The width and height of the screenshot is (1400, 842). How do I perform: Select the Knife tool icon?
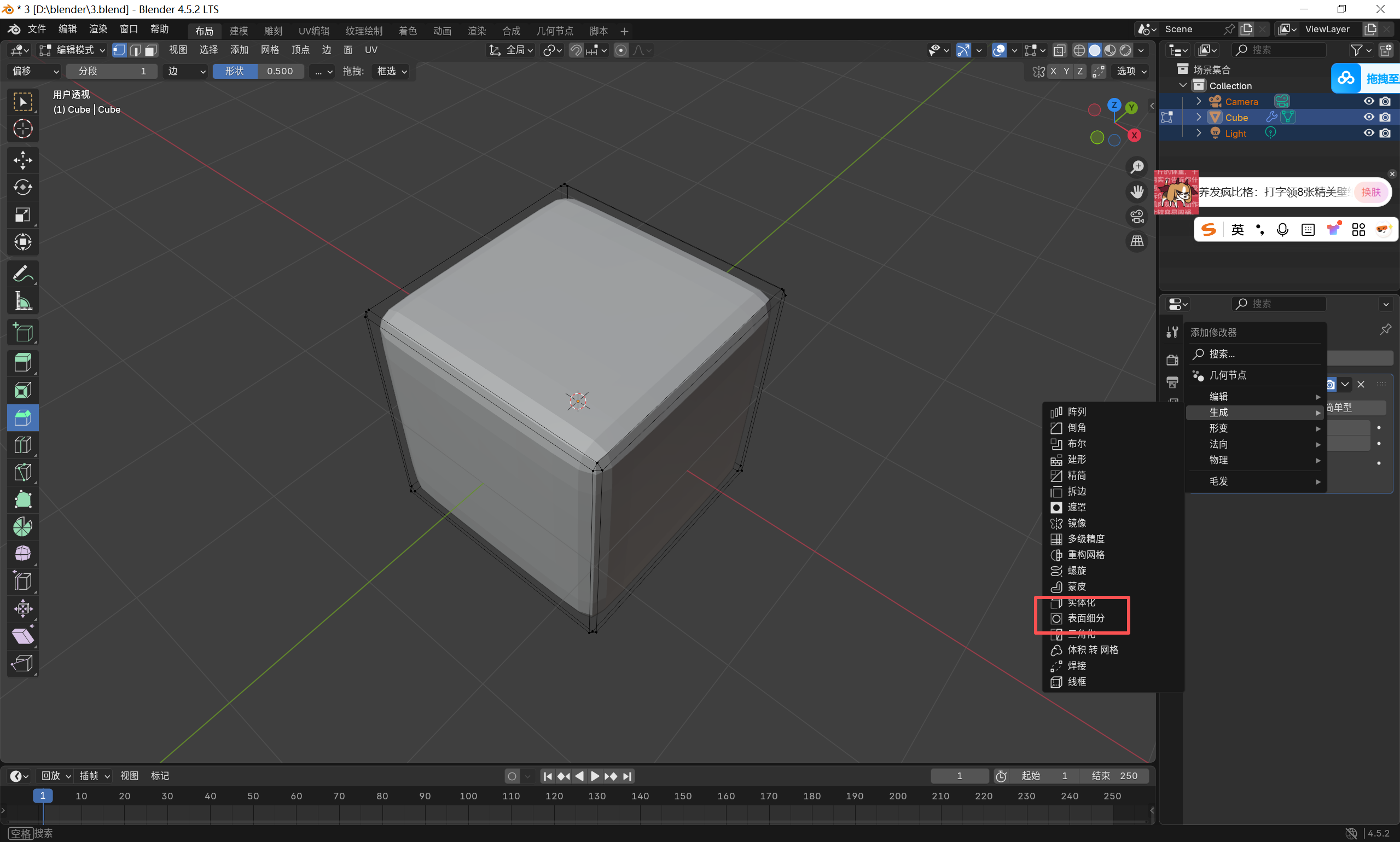22,472
